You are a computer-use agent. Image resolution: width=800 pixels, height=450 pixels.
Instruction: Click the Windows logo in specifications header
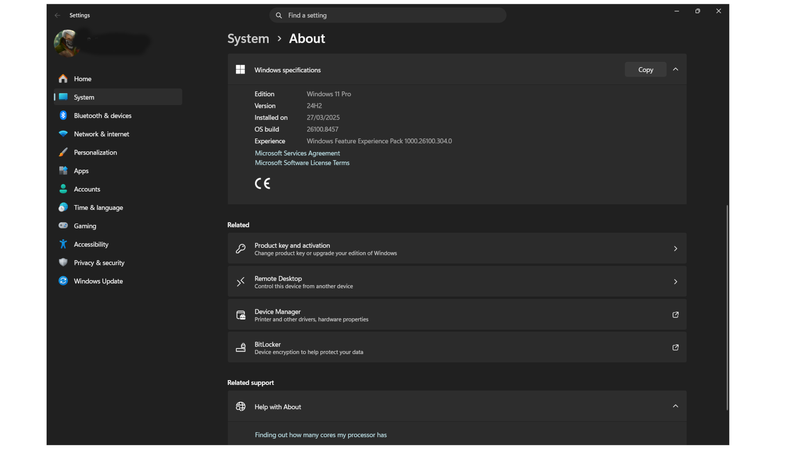pyautogui.click(x=240, y=69)
